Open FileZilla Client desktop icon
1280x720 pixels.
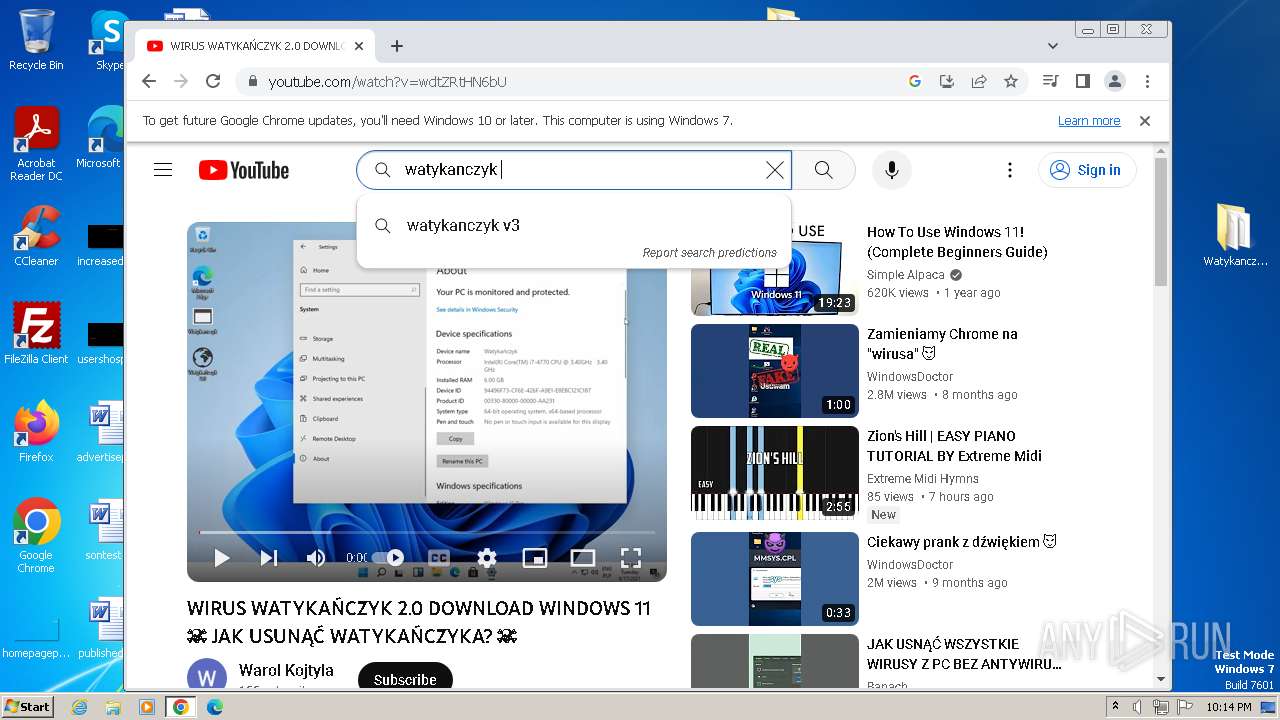pos(36,334)
